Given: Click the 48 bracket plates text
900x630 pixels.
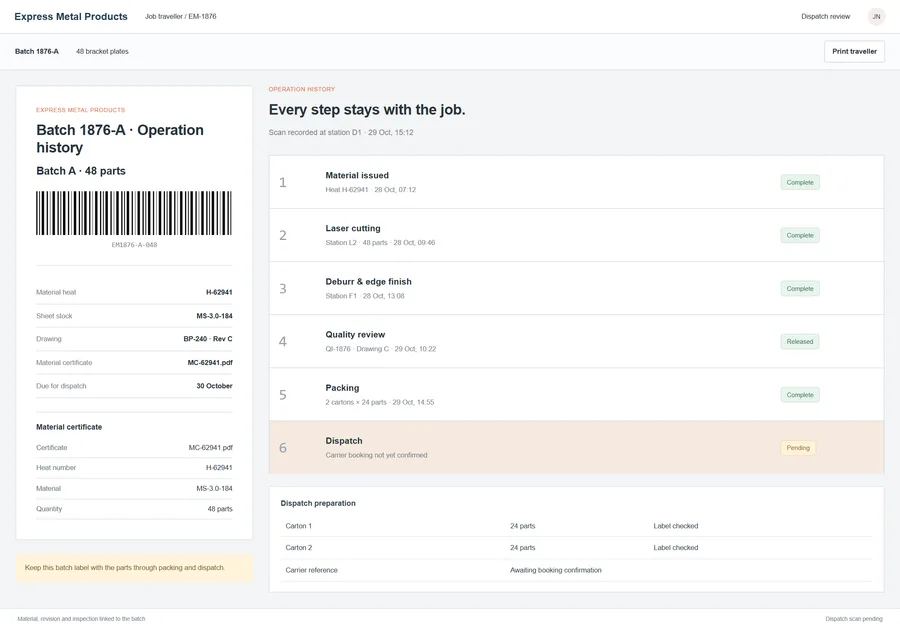Looking at the screenshot, I should point(102,52).
